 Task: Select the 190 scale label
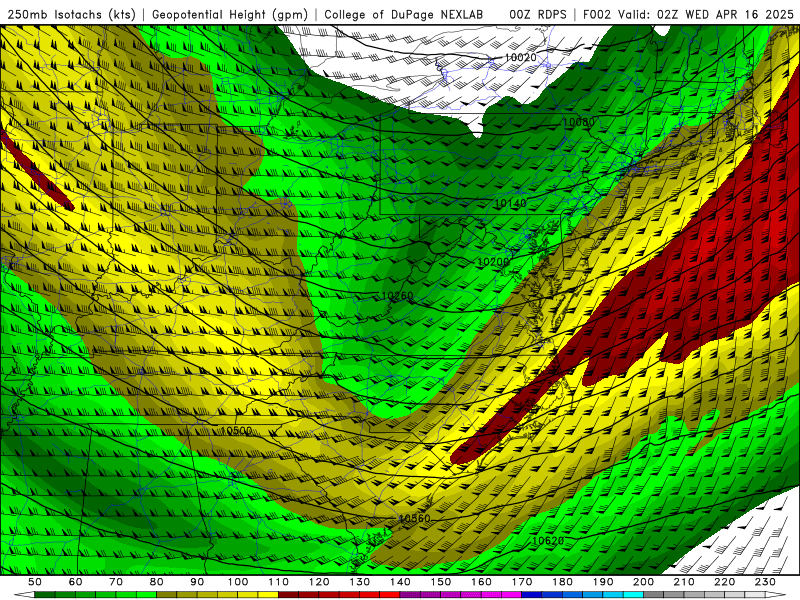(603, 582)
